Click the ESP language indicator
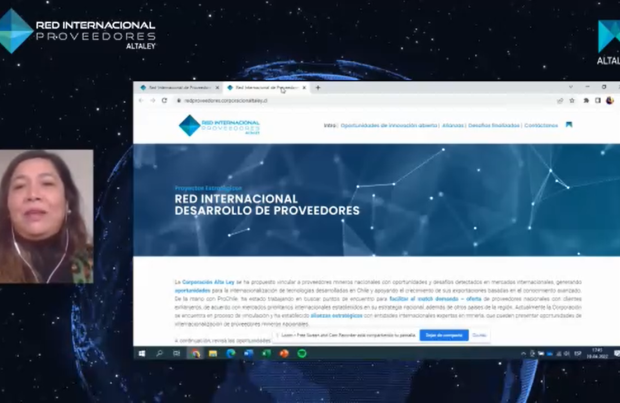The image size is (620, 403). point(578,354)
